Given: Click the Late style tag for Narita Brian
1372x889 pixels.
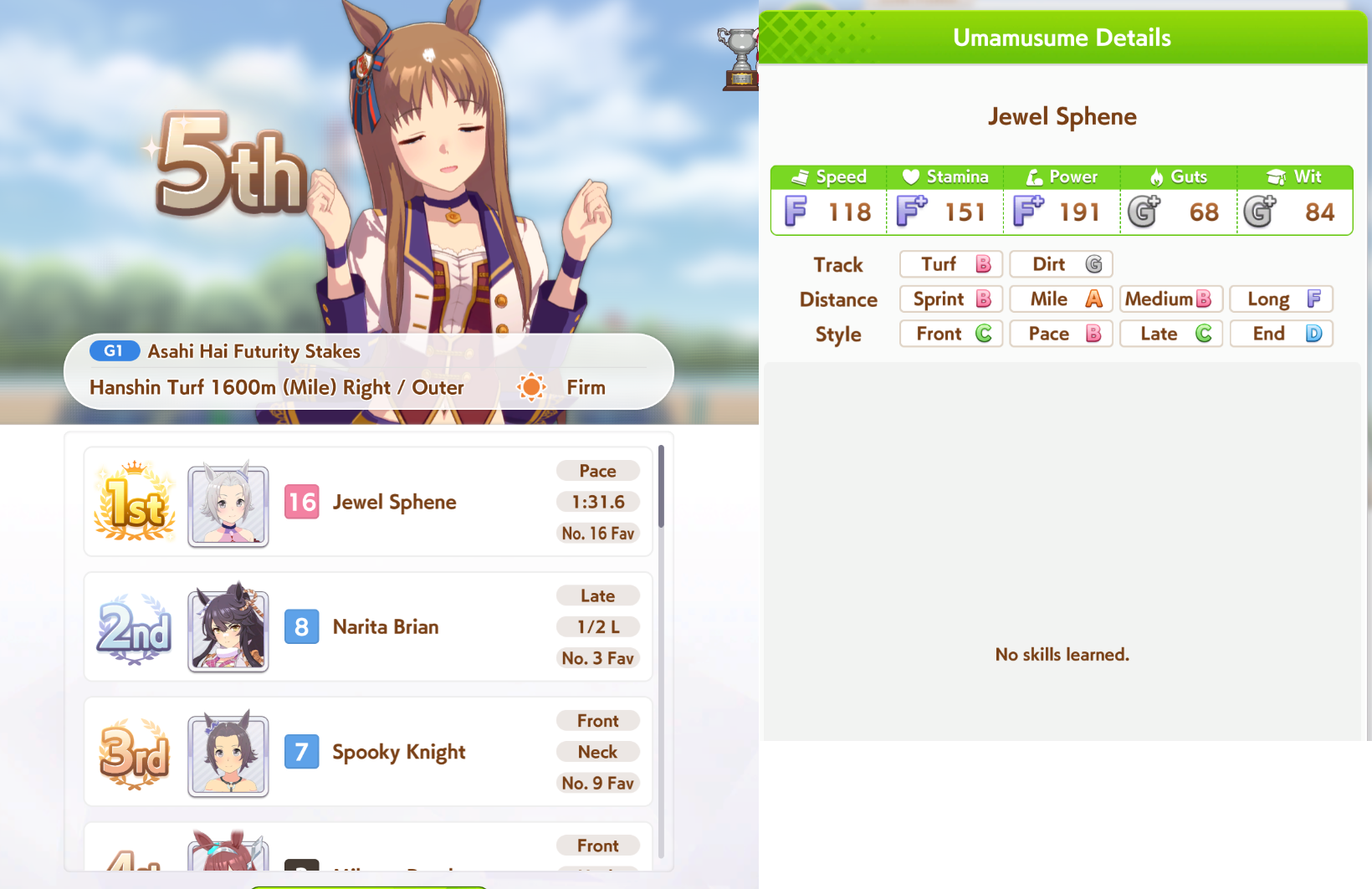Looking at the screenshot, I should click(x=598, y=595).
